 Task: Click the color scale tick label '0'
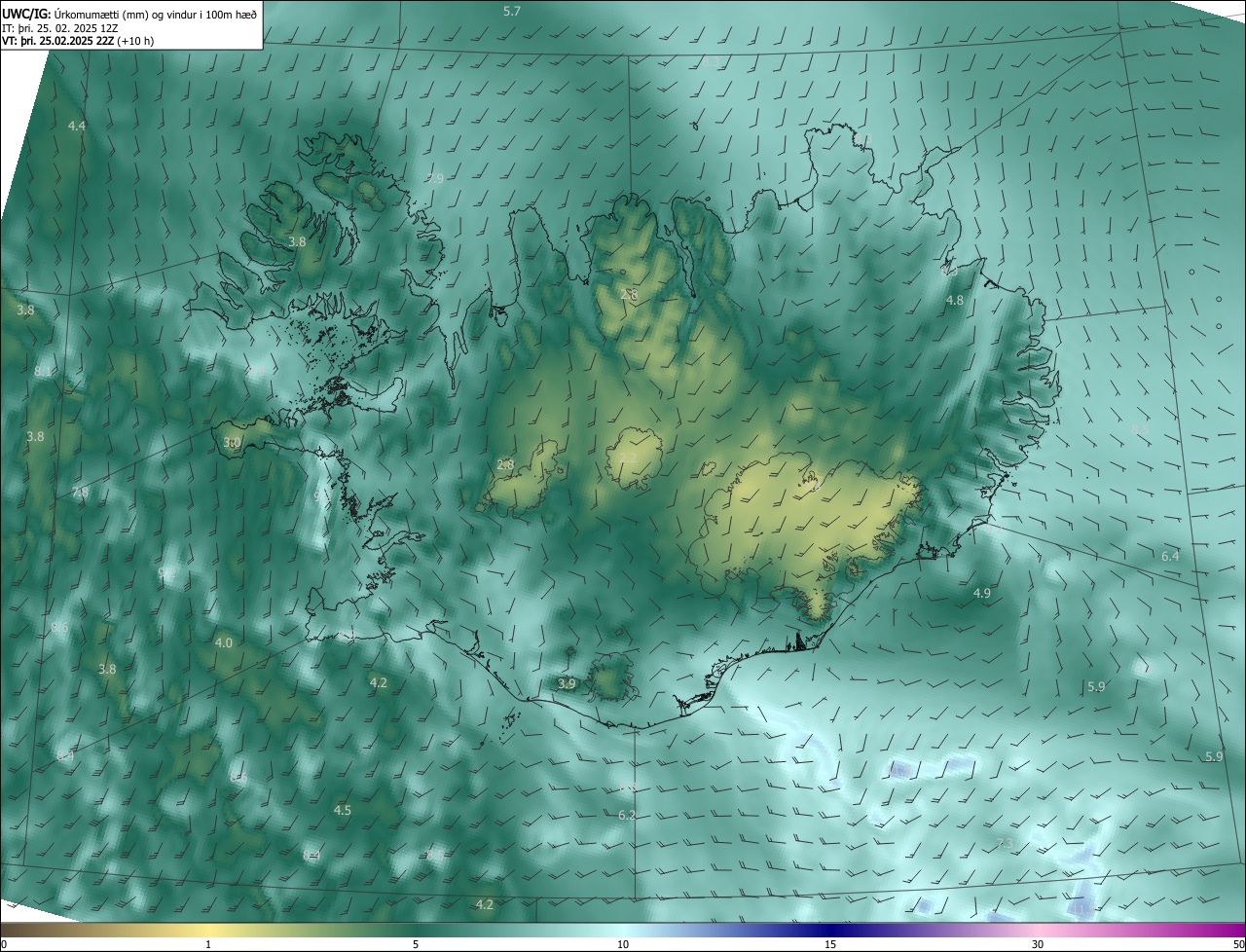[x=4, y=945]
